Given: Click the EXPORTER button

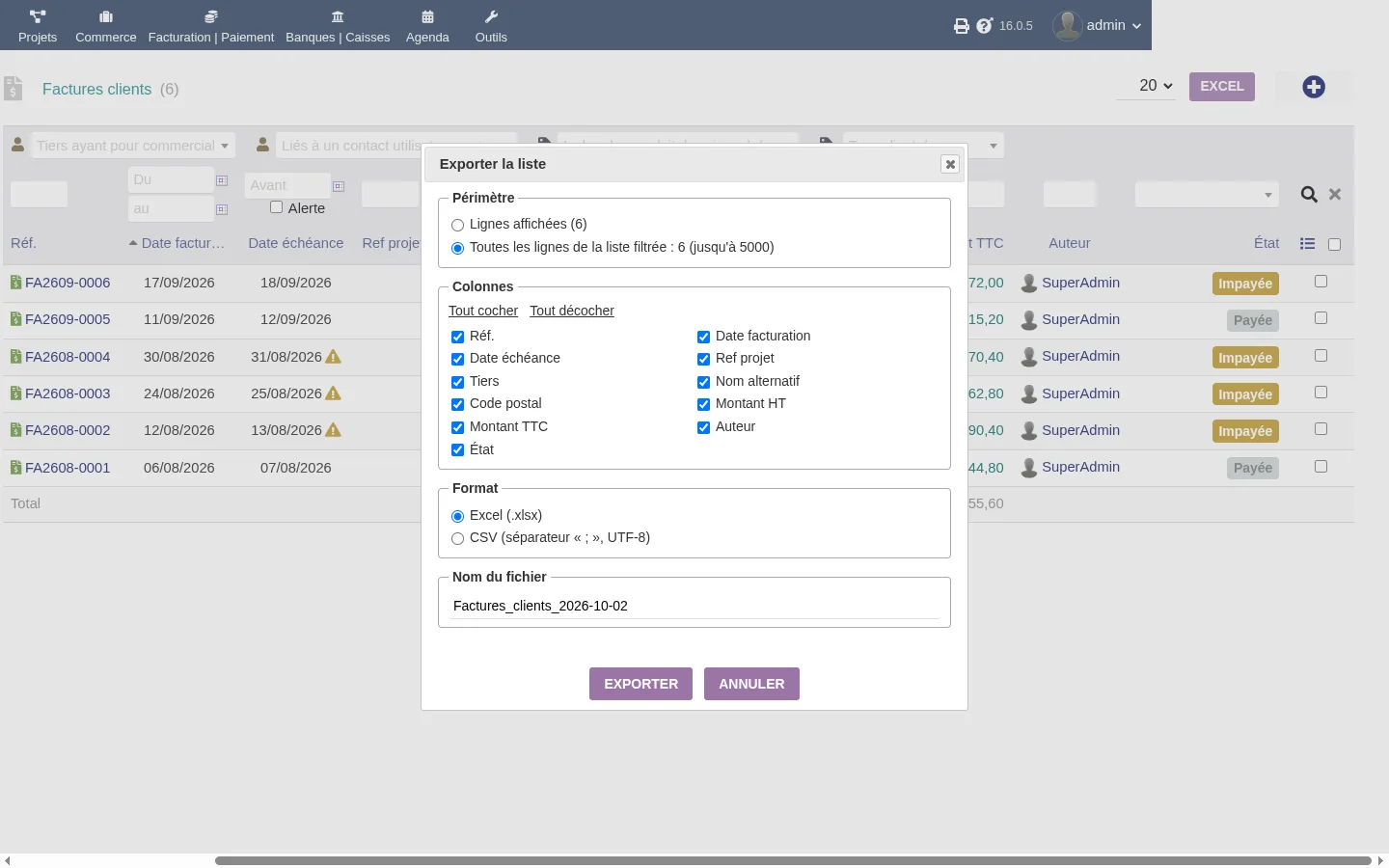Looking at the screenshot, I should pyautogui.click(x=640, y=684).
